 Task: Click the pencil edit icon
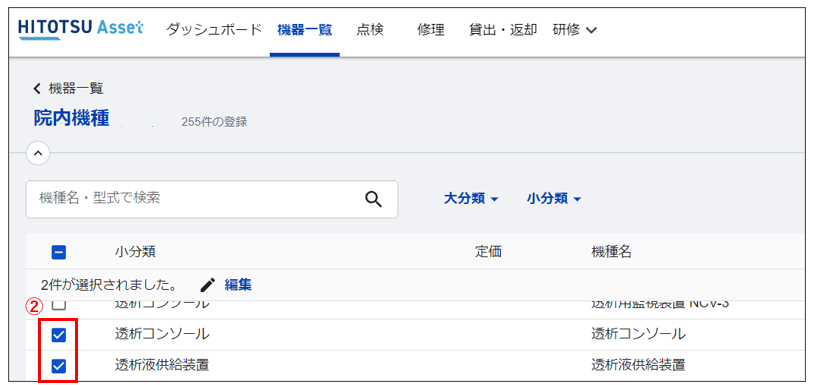[x=207, y=285]
